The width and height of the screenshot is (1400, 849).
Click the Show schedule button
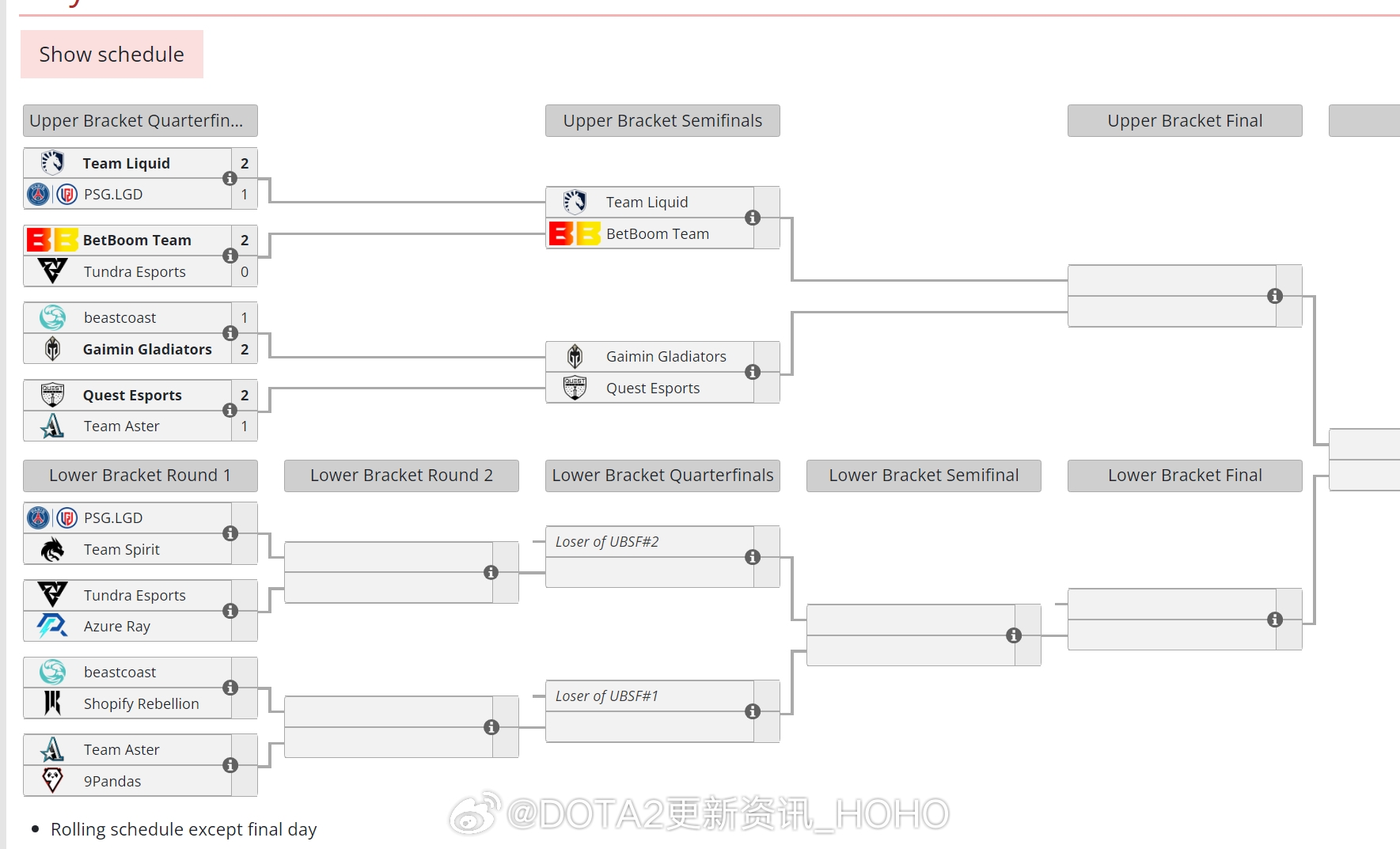112,55
